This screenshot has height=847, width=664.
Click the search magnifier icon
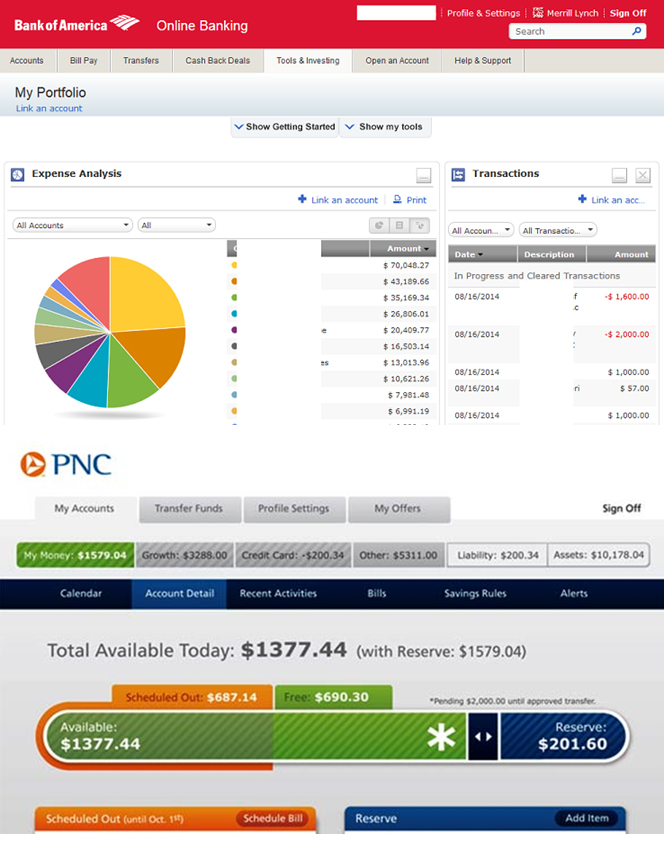pos(637,32)
